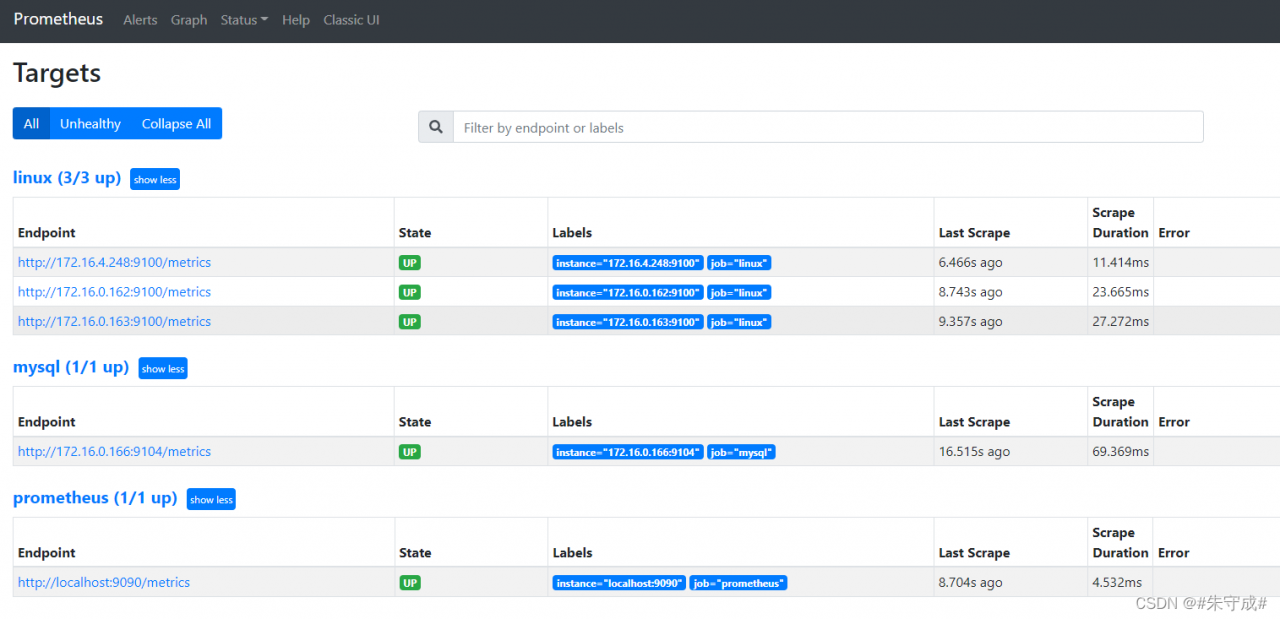Open the Alerts page
The height and width of the screenshot is (619, 1280).
pos(140,20)
